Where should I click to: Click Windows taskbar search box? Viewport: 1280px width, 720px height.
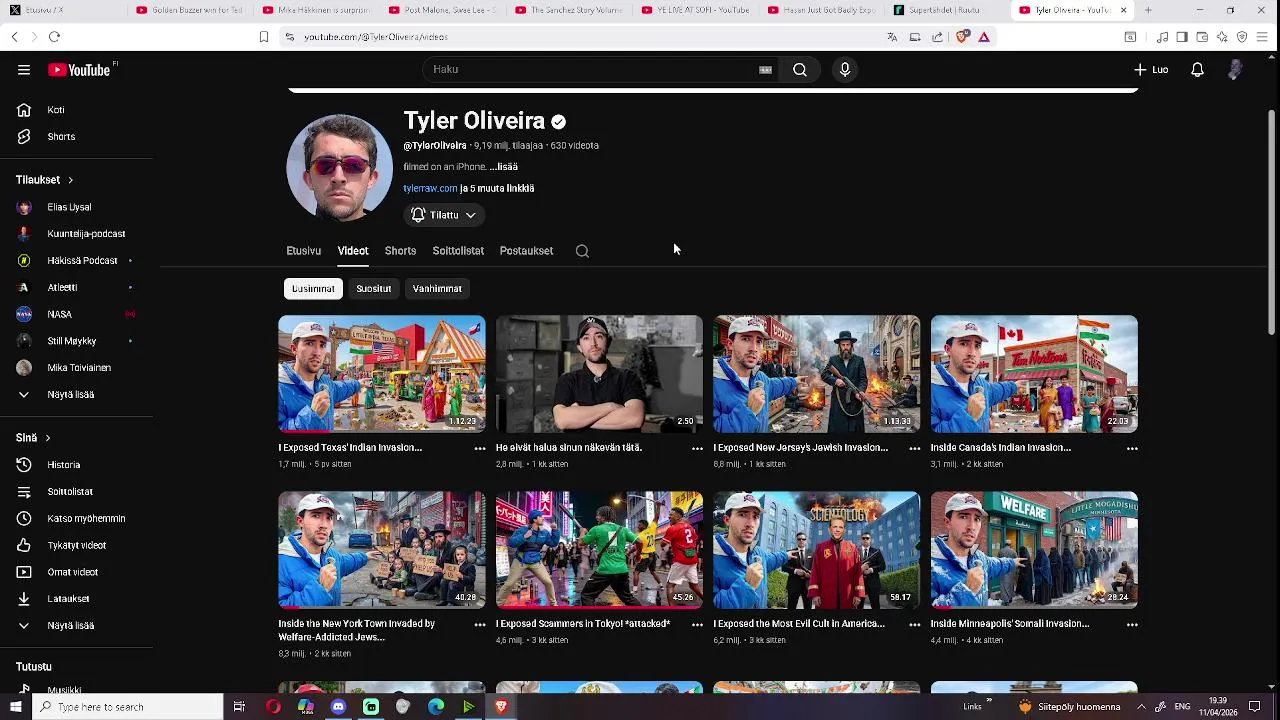128,707
